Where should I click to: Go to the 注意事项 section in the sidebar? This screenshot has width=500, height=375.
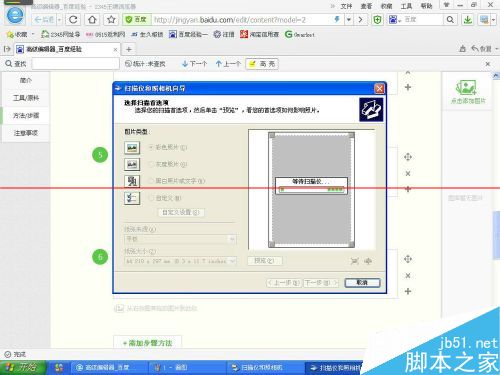pyautogui.click(x=26, y=133)
